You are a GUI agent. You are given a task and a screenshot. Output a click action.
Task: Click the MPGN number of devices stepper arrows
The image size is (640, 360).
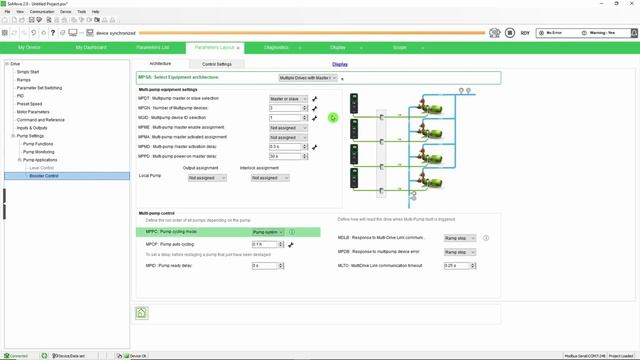[x=304, y=108]
